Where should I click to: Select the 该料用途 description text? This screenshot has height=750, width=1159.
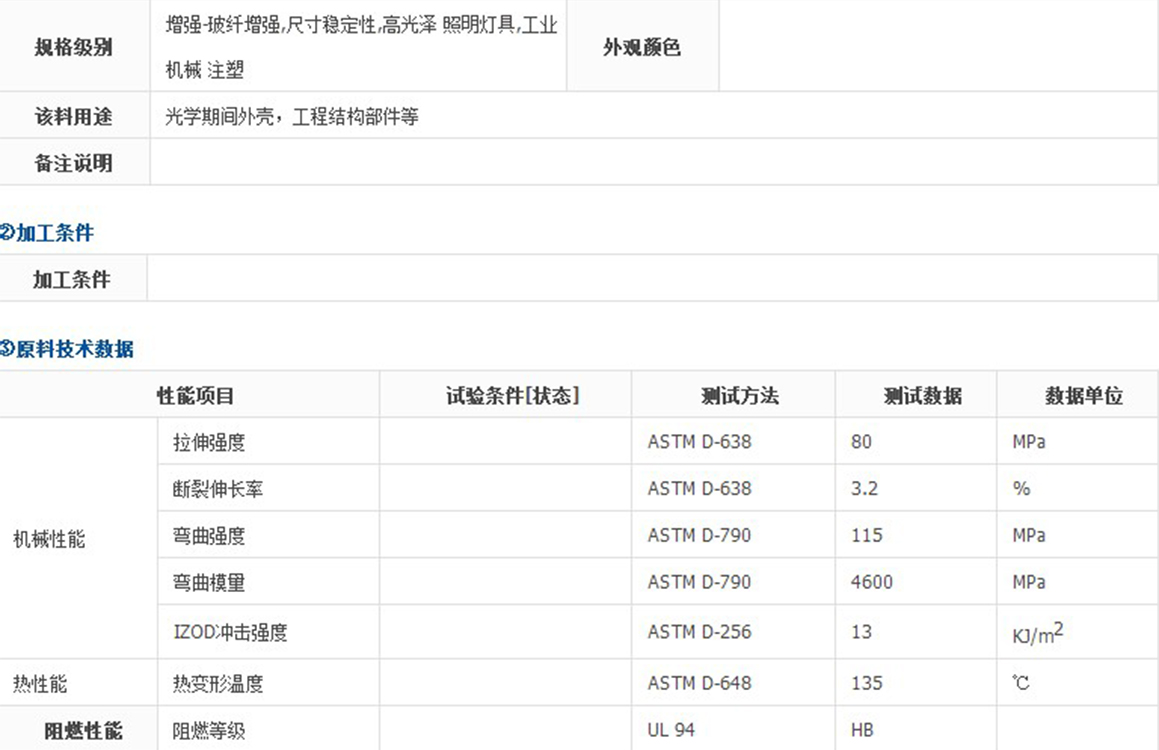tap(292, 117)
